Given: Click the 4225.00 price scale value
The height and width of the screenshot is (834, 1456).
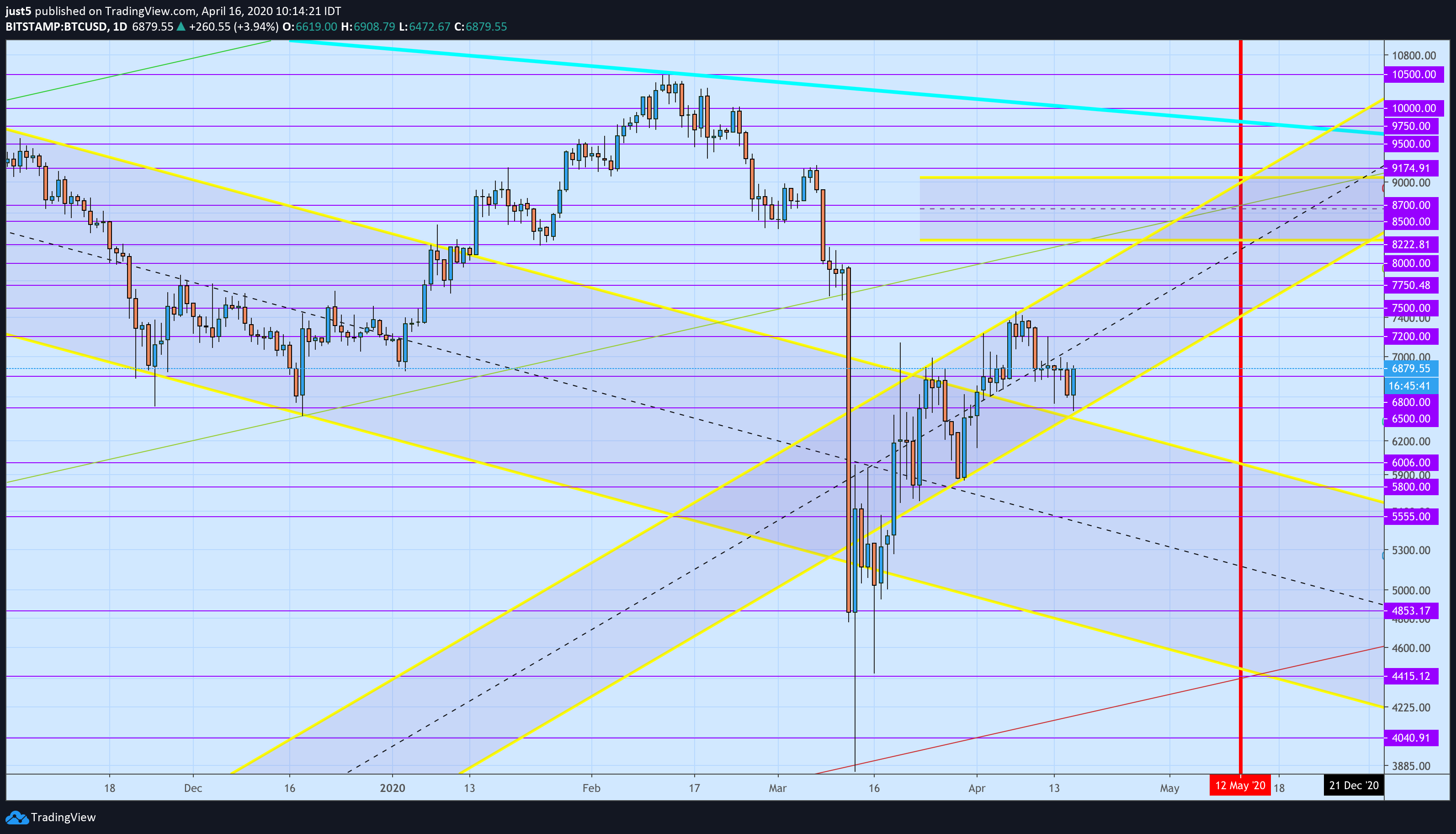Looking at the screenshot, I should tap(1411, 707).
